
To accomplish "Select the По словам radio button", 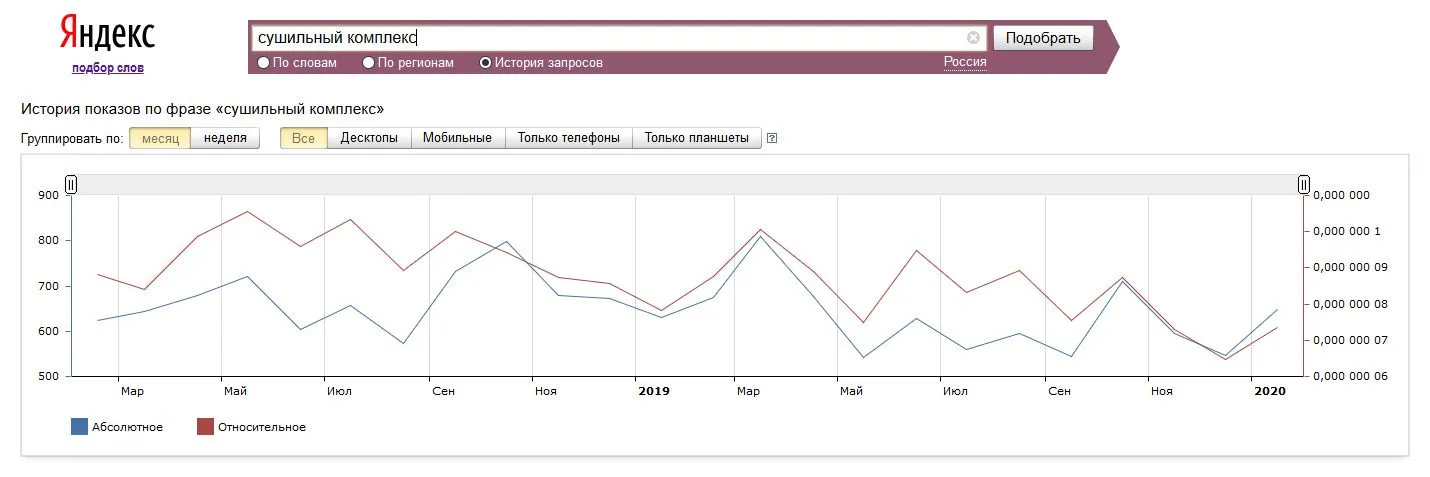I will click(x=263, y=63).
